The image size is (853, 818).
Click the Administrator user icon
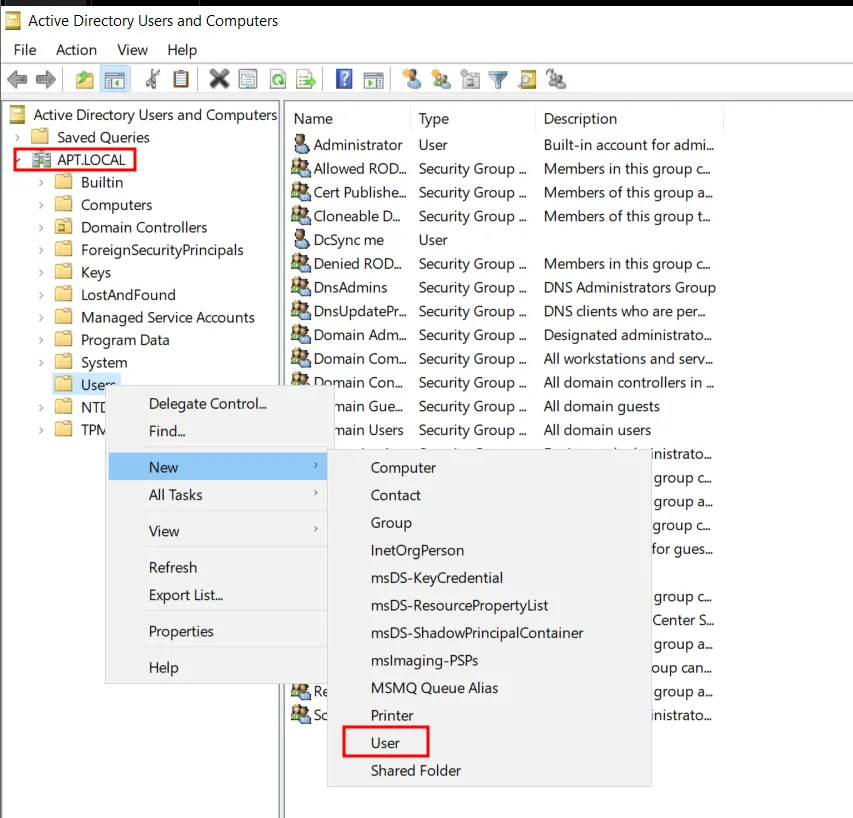[301, 144]
